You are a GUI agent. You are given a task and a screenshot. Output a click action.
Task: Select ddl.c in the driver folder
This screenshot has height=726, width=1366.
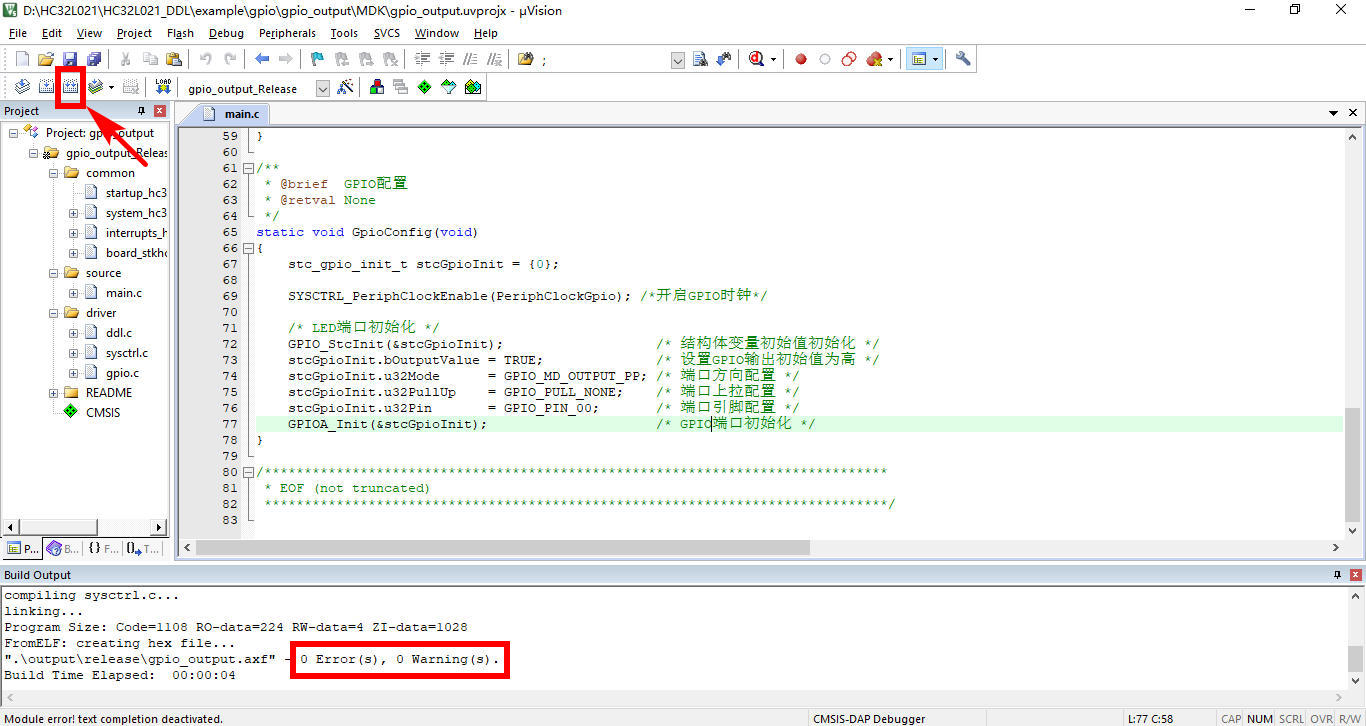(118, 333)
